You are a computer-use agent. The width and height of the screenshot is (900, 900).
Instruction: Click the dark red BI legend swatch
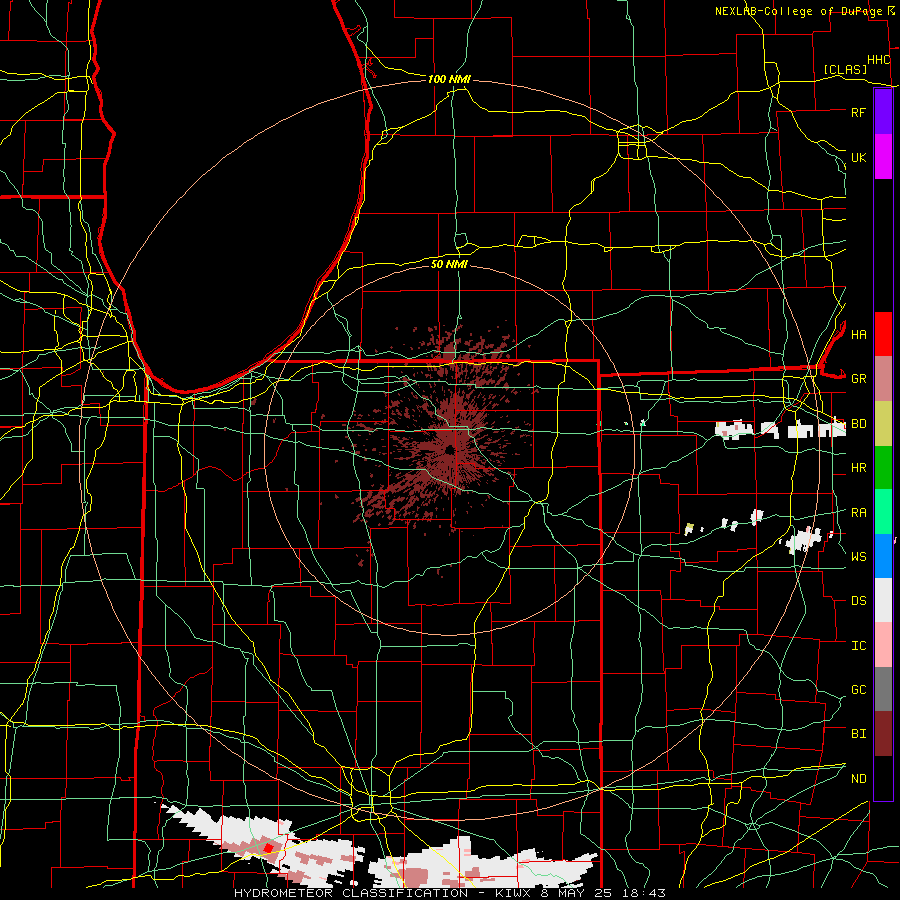[883, 734]
